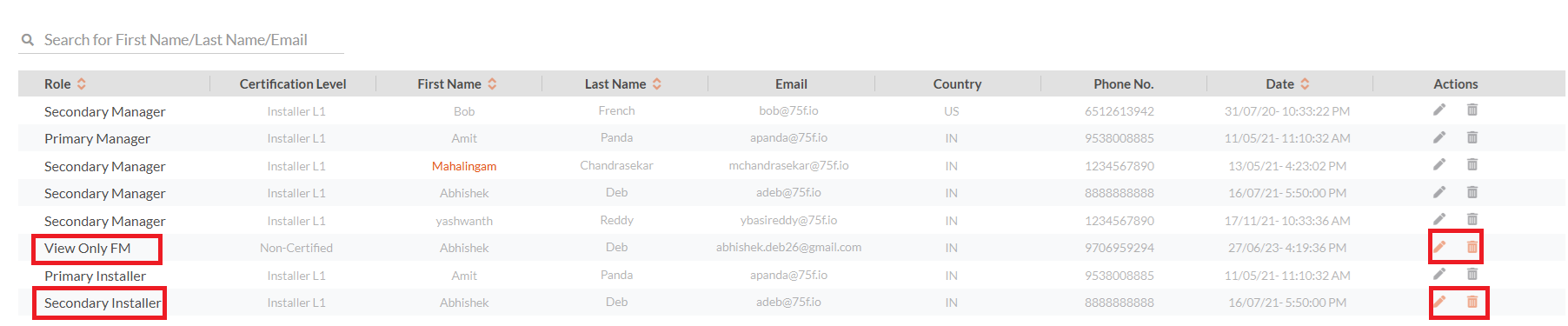1568x326 pixels.
Task: Delete the yashwanth Reddy row
Action: tap(1472, 219)
